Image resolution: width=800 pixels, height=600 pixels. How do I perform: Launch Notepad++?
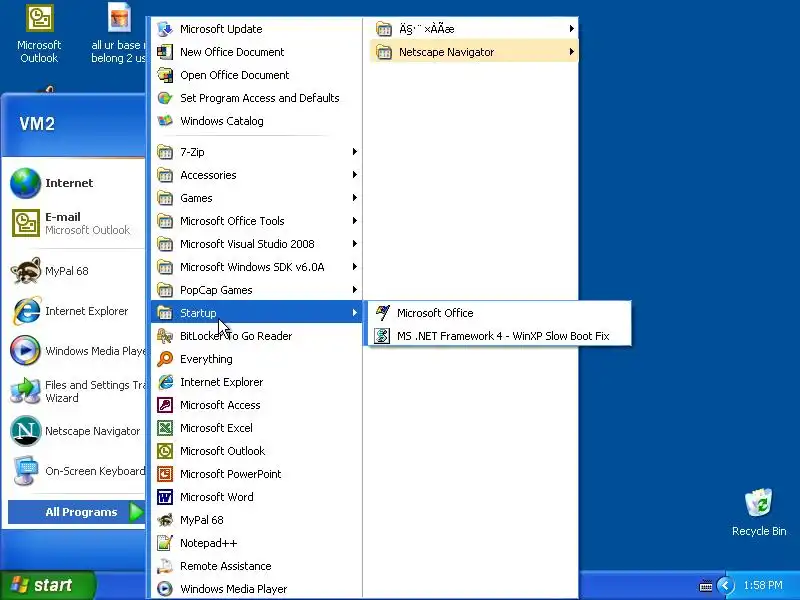pyautogui.click(x=257, y=543)
